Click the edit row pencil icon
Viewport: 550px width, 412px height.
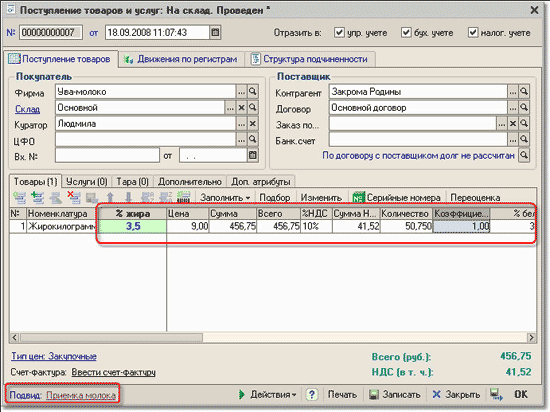click(x=55, y=197)
